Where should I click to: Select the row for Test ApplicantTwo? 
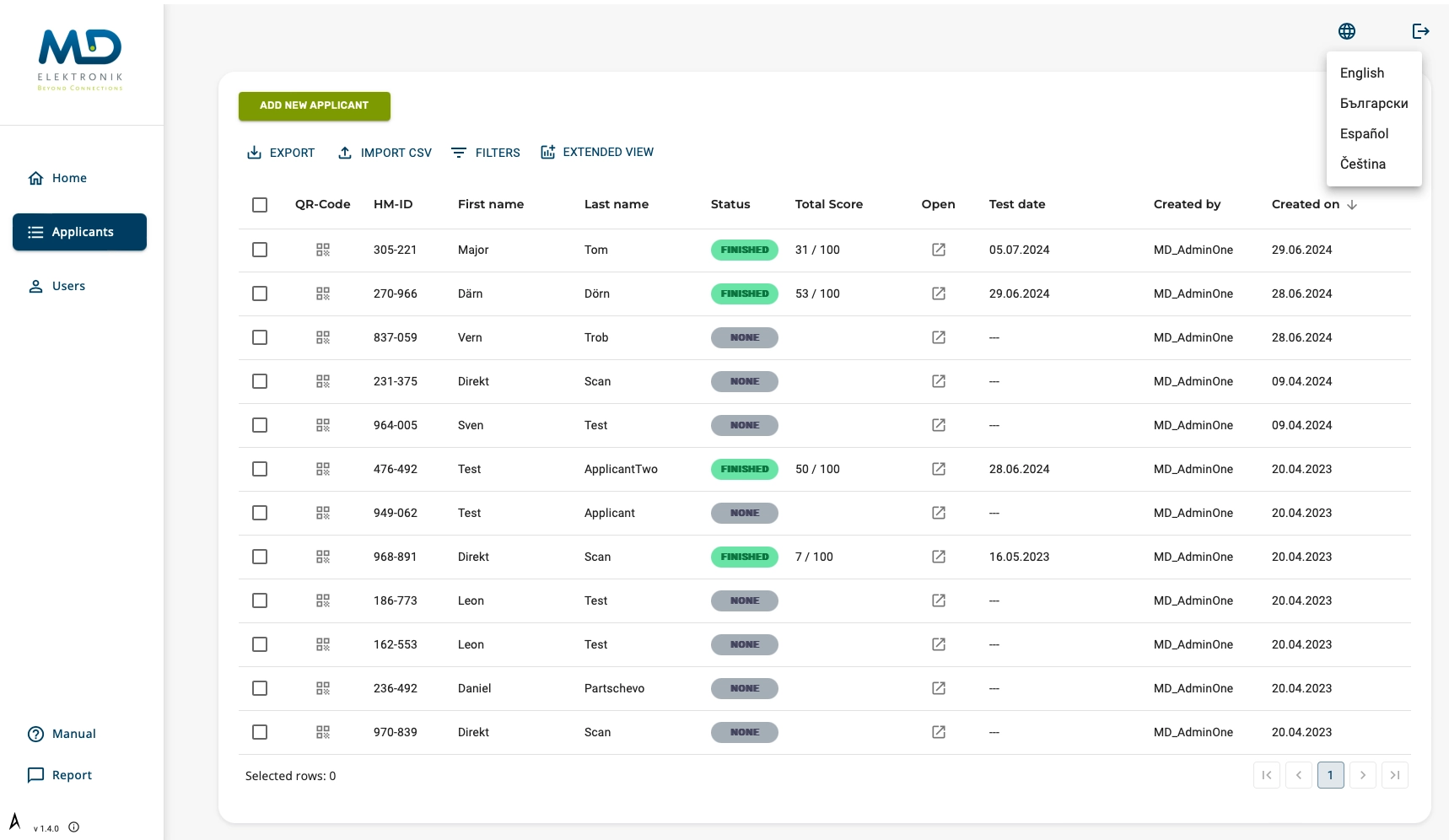pyautogui.click(x=260, y=469)
